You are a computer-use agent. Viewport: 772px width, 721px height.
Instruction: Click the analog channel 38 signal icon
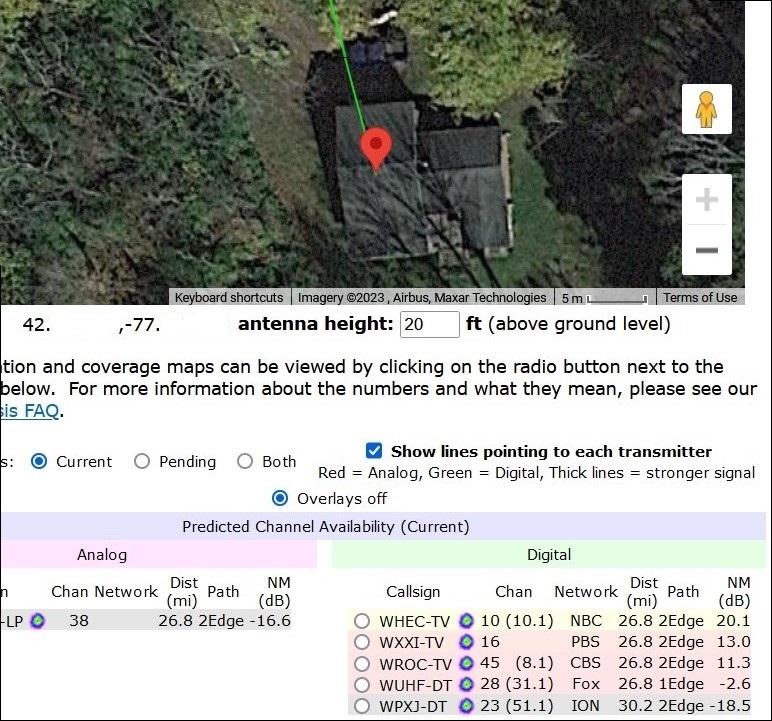[x=37, y=621]
